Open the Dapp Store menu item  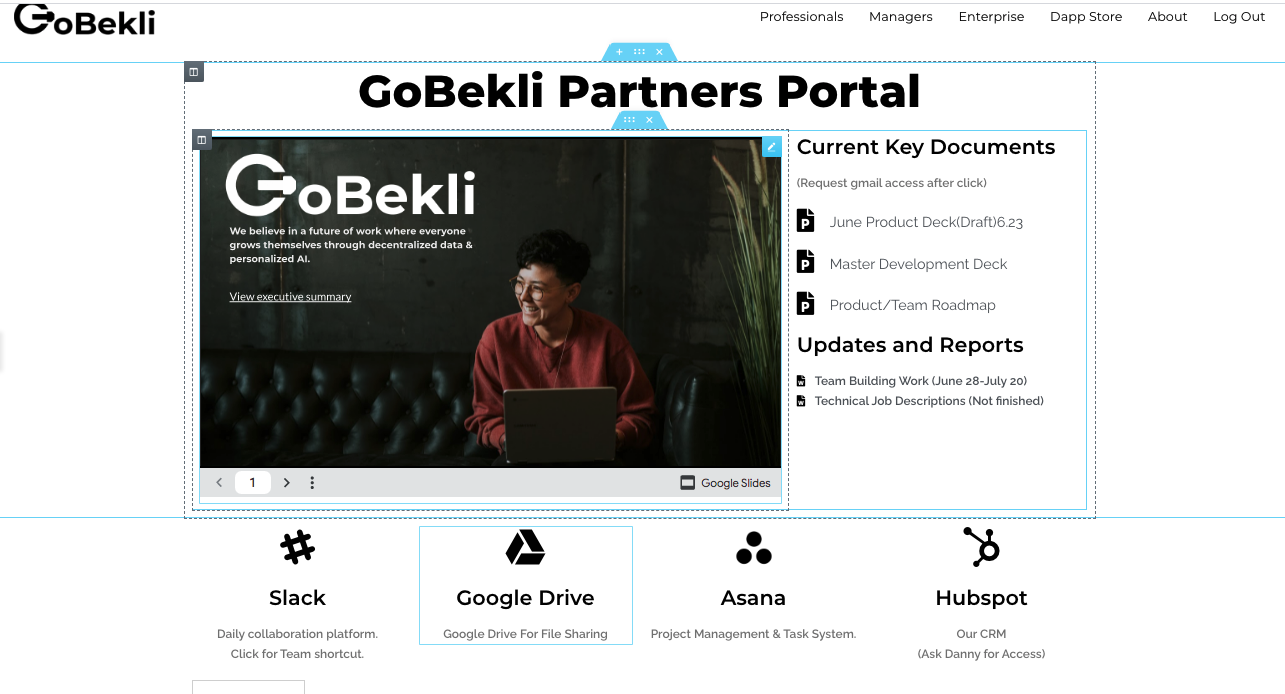pos(1086,17)
